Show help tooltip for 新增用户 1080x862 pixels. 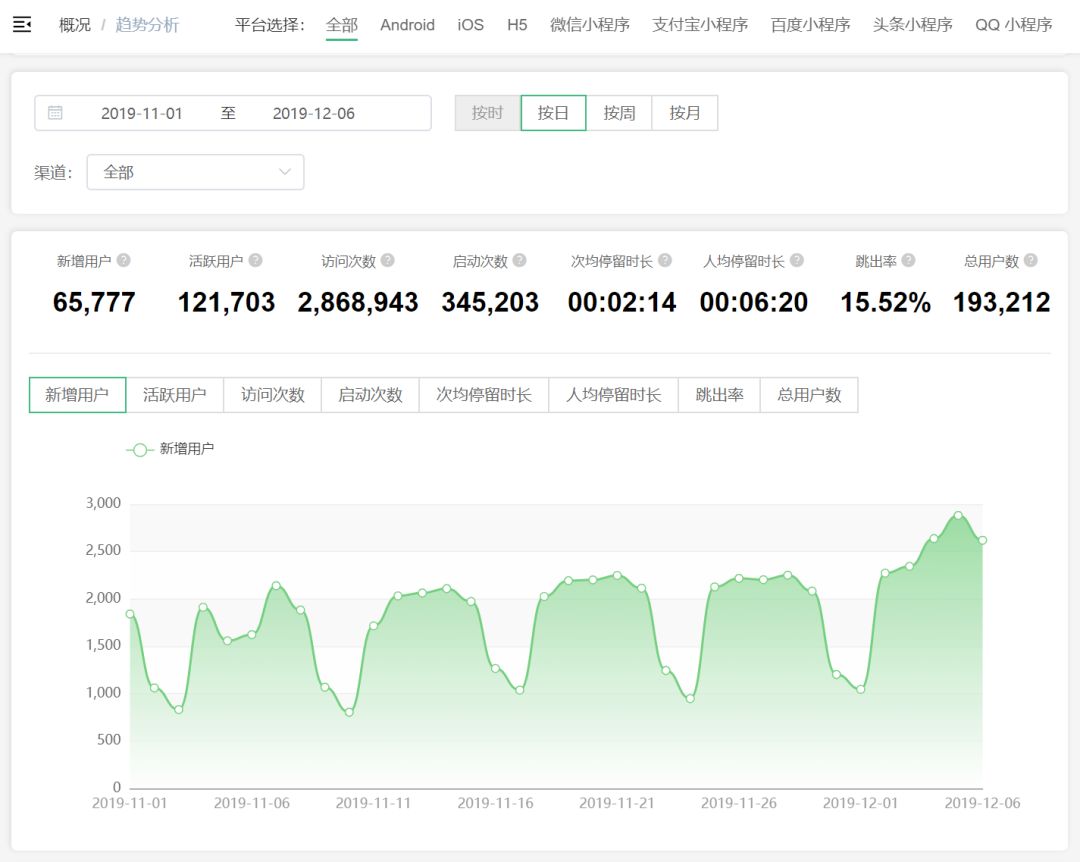(123, 260)
